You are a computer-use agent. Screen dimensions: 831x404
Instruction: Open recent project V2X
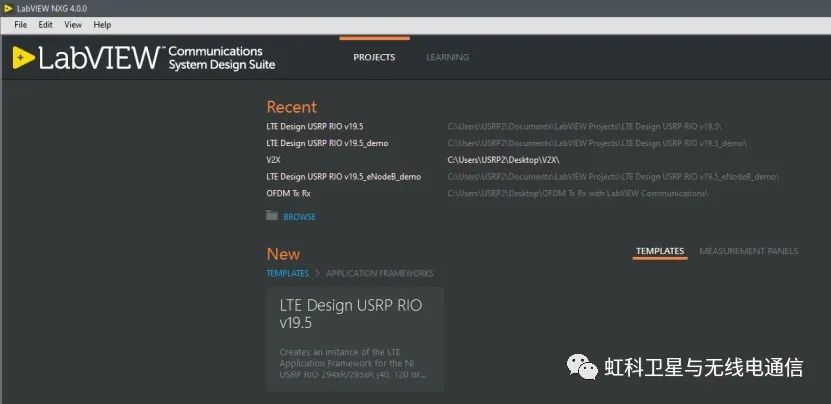tap(273, 160)
